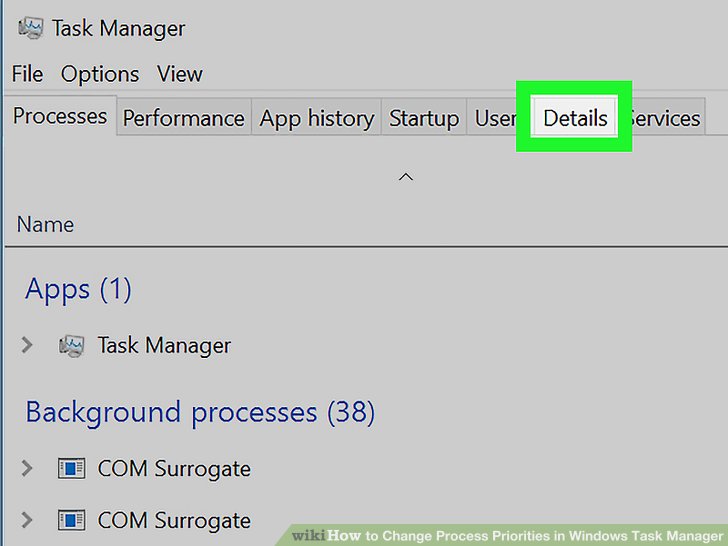The width and height of the screenshot is (728, 546).
Task: Click the sort arrow above the columns
Action: coord(405,177)
